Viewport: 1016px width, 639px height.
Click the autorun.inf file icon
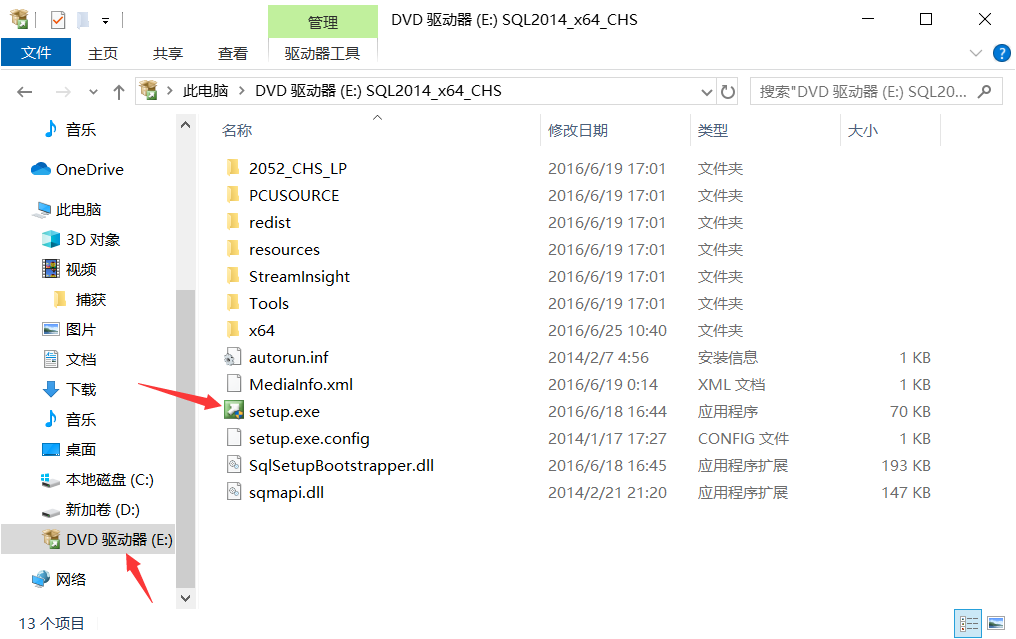(x=233, y=357)
